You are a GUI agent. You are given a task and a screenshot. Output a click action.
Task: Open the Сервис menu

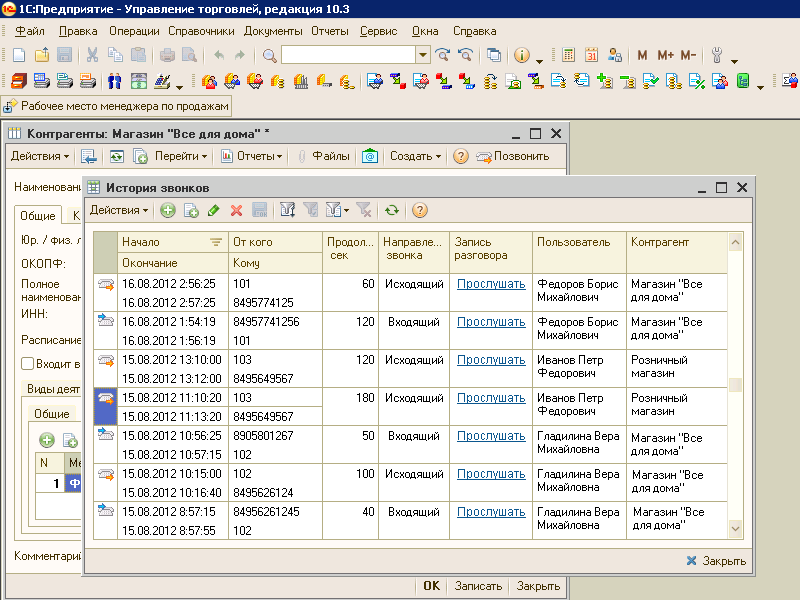tap(378, 31)
